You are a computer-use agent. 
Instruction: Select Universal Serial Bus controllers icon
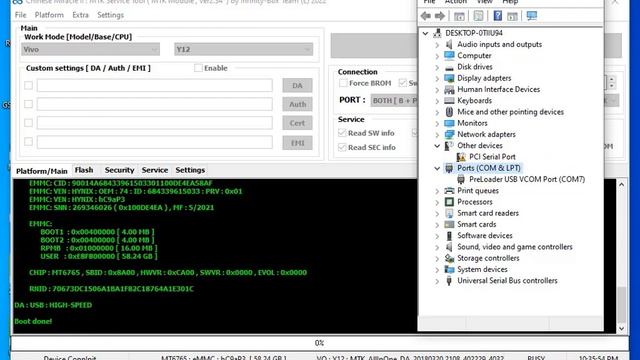point(449,281)
